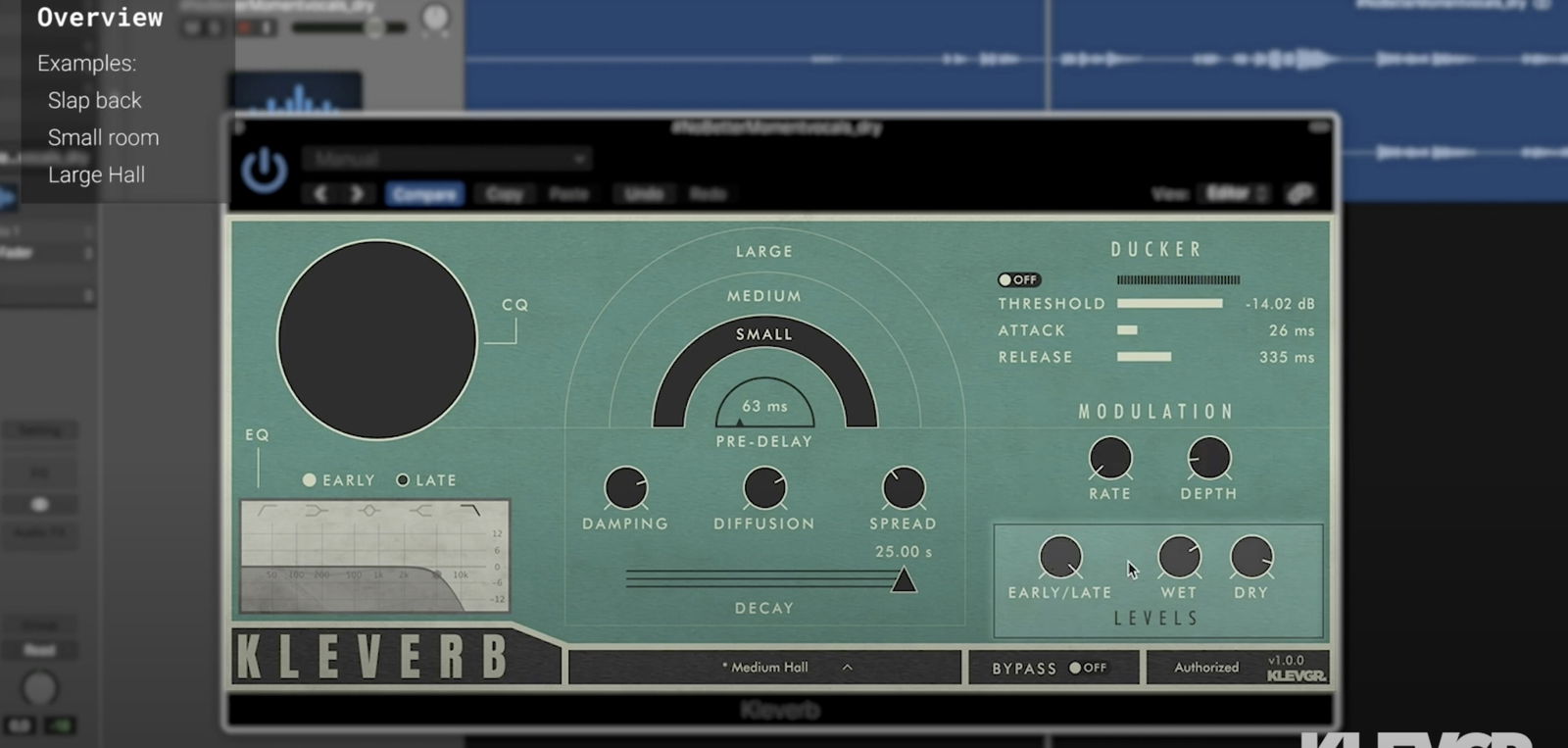Click the Compare button
The height and width of the screenshot is (748, 1568).
(424, 194)
